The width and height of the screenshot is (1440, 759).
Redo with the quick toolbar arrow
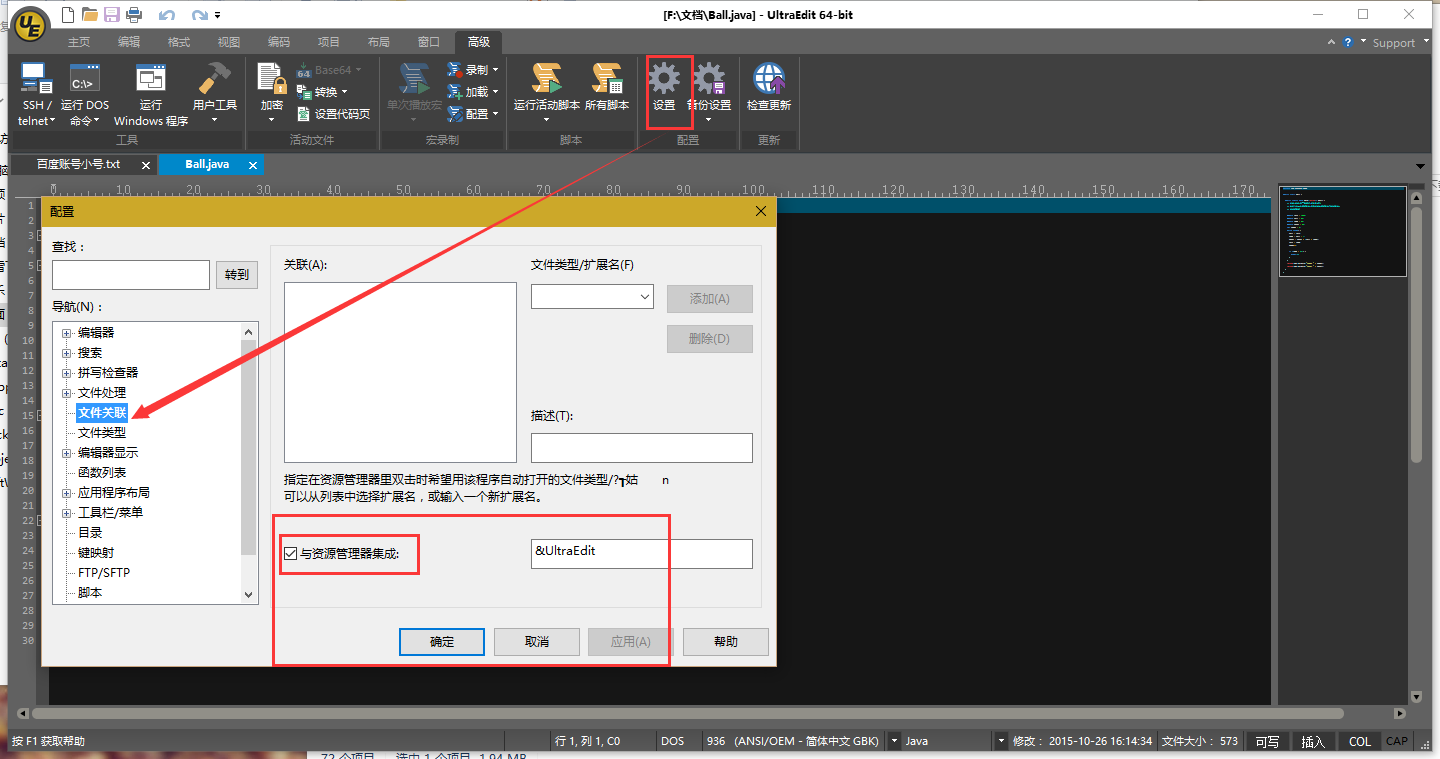point(199,15)
